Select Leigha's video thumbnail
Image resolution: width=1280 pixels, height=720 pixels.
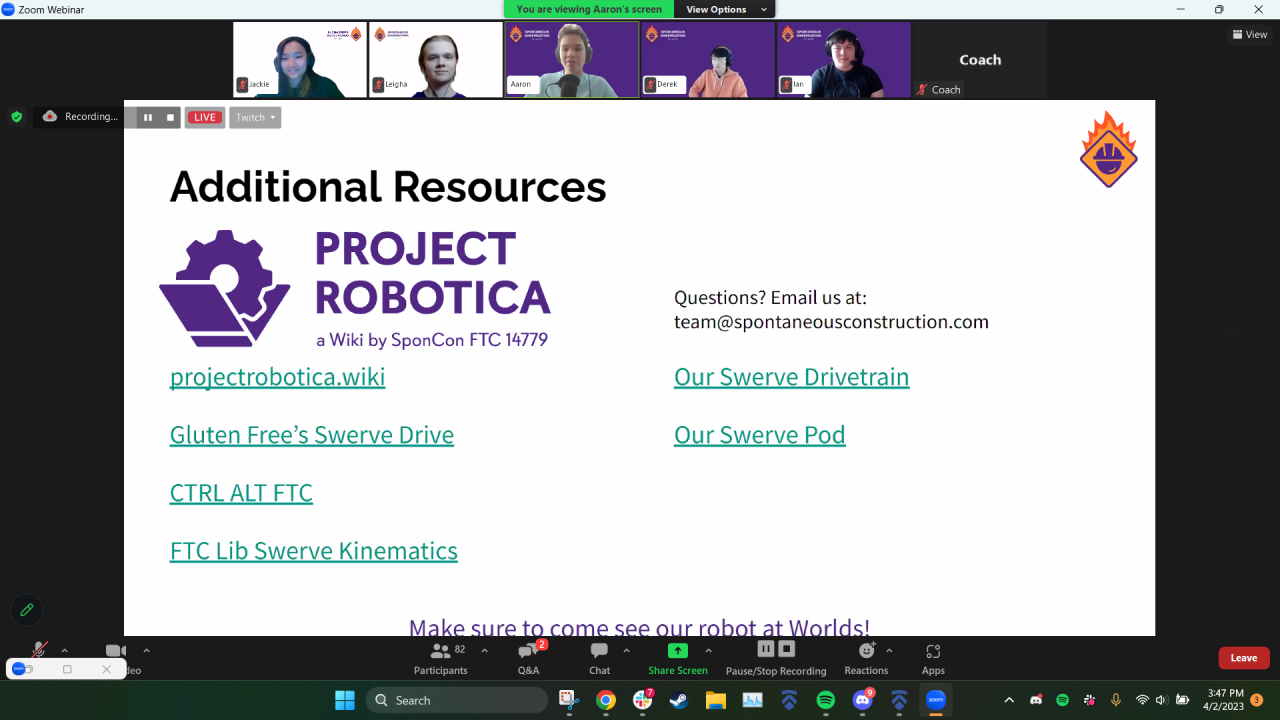(x=436, y=60)
